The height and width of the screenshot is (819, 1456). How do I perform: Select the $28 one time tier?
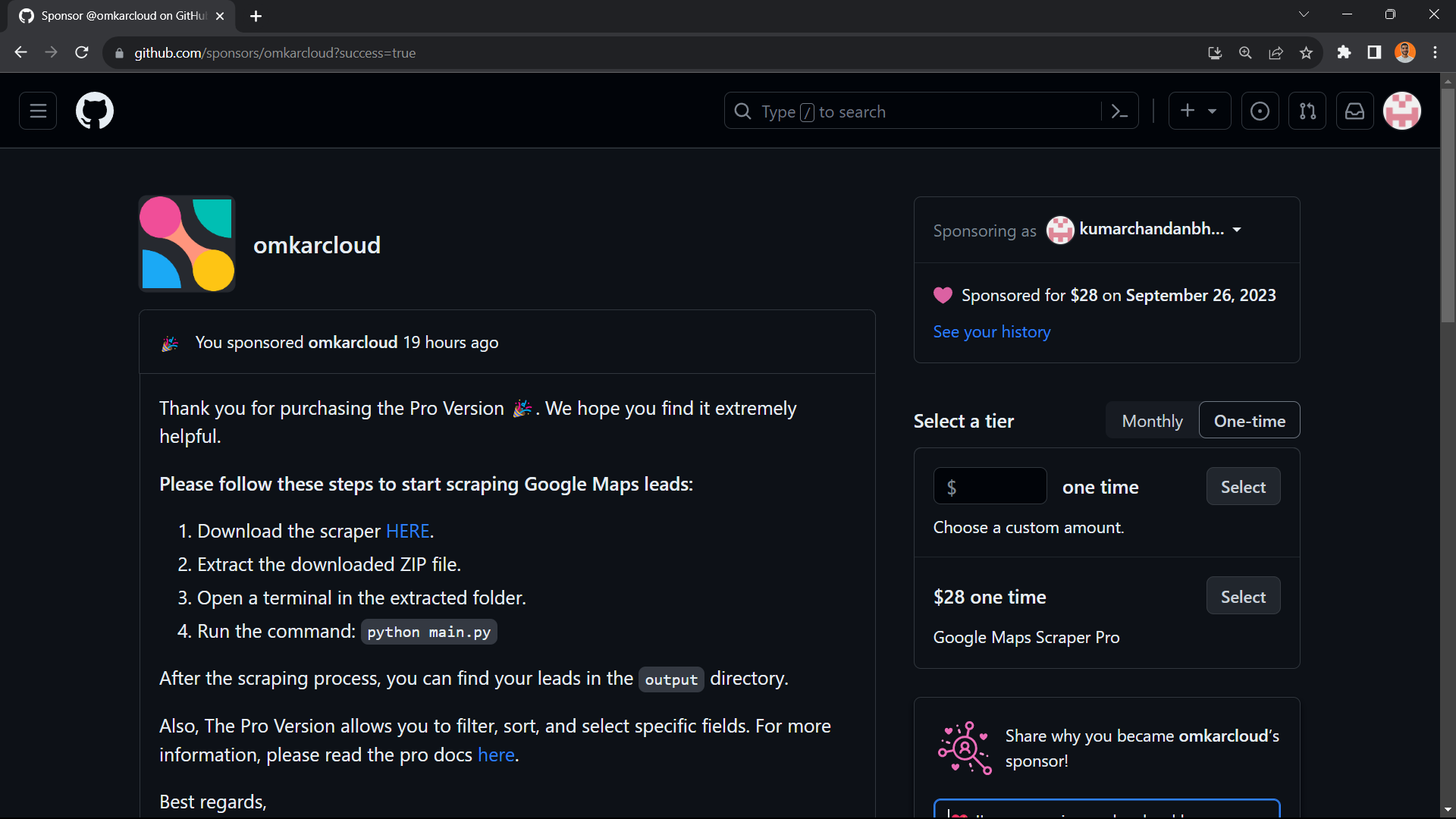point(1243,597)
